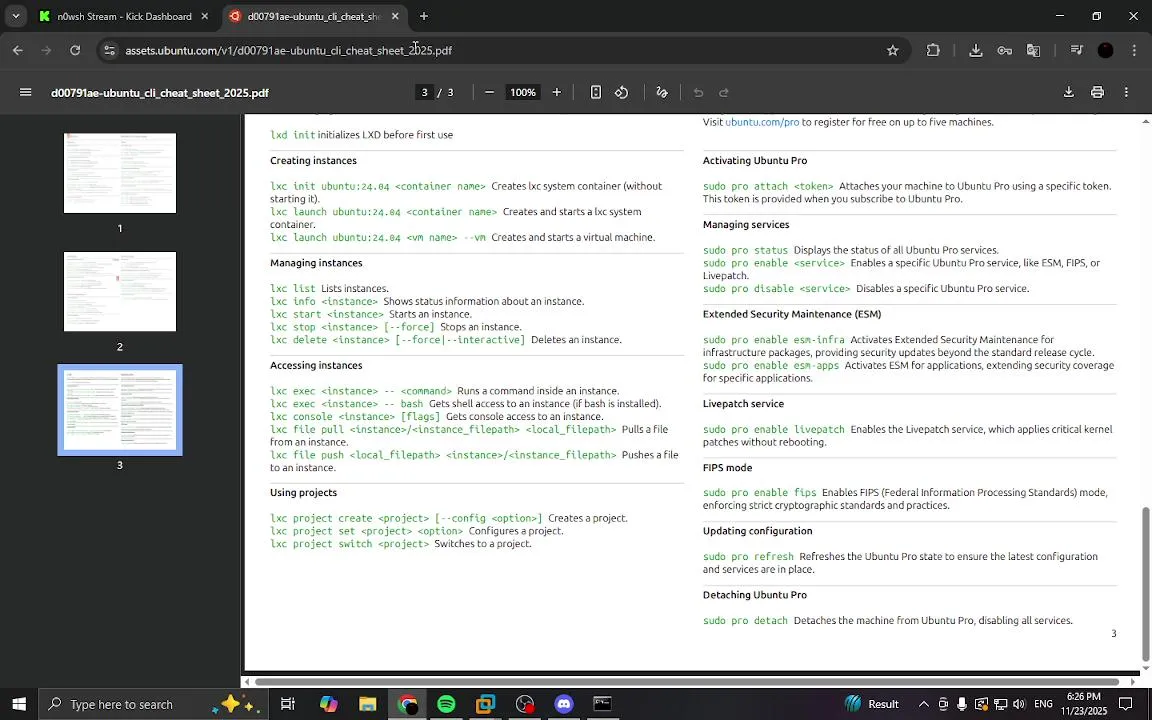Zoom out of the PDF
This screenshot has height=720, width=1152.
[x=489, y=93]
